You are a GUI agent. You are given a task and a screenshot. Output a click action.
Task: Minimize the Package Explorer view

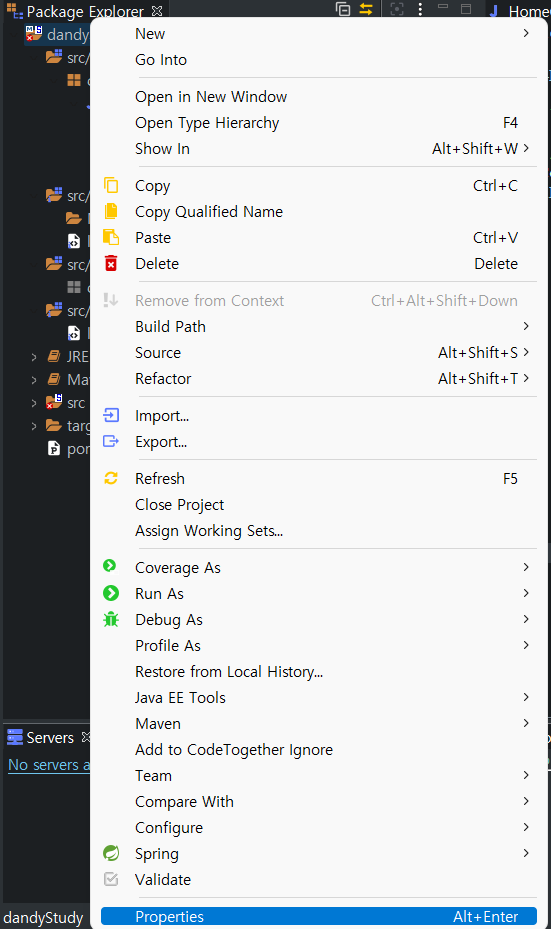point(443,7)
